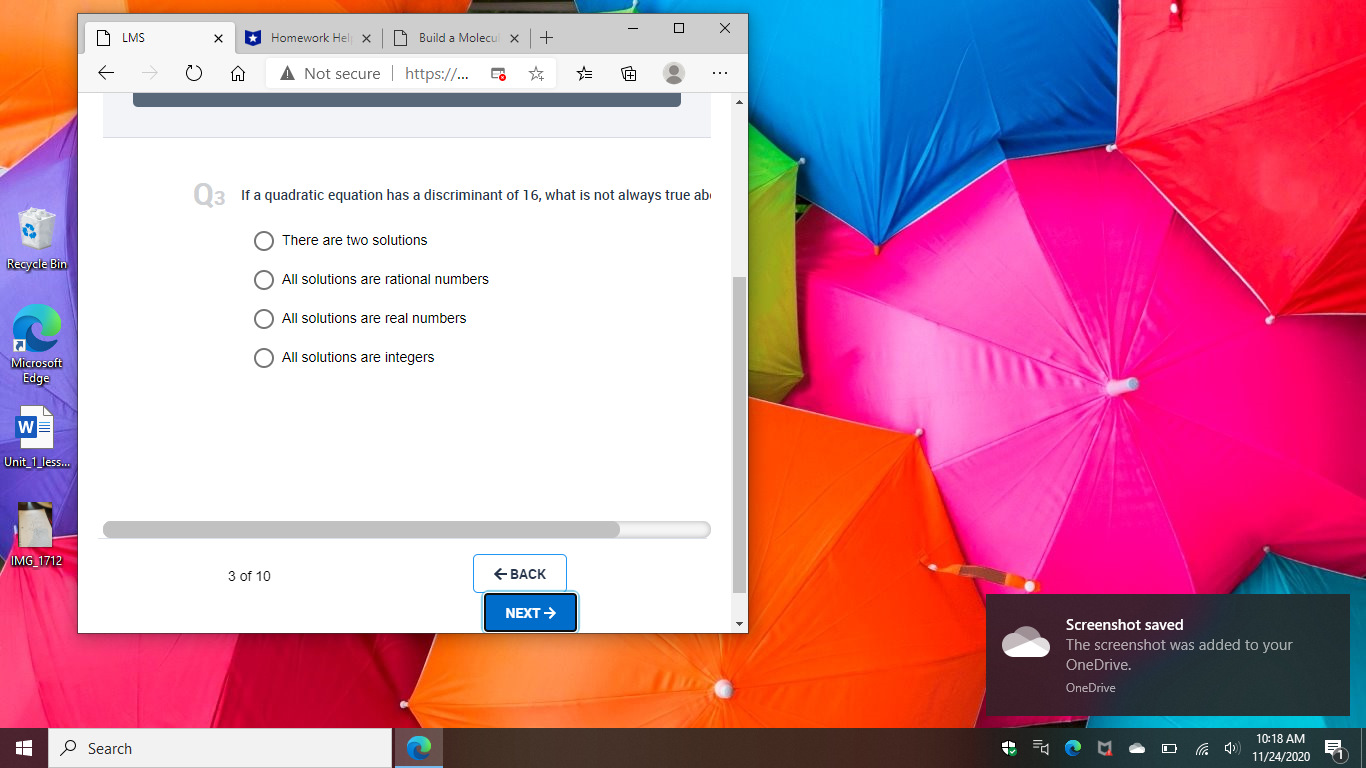
Task: Open the clock showing 10:18 AM
Action: click(1280, 748)
